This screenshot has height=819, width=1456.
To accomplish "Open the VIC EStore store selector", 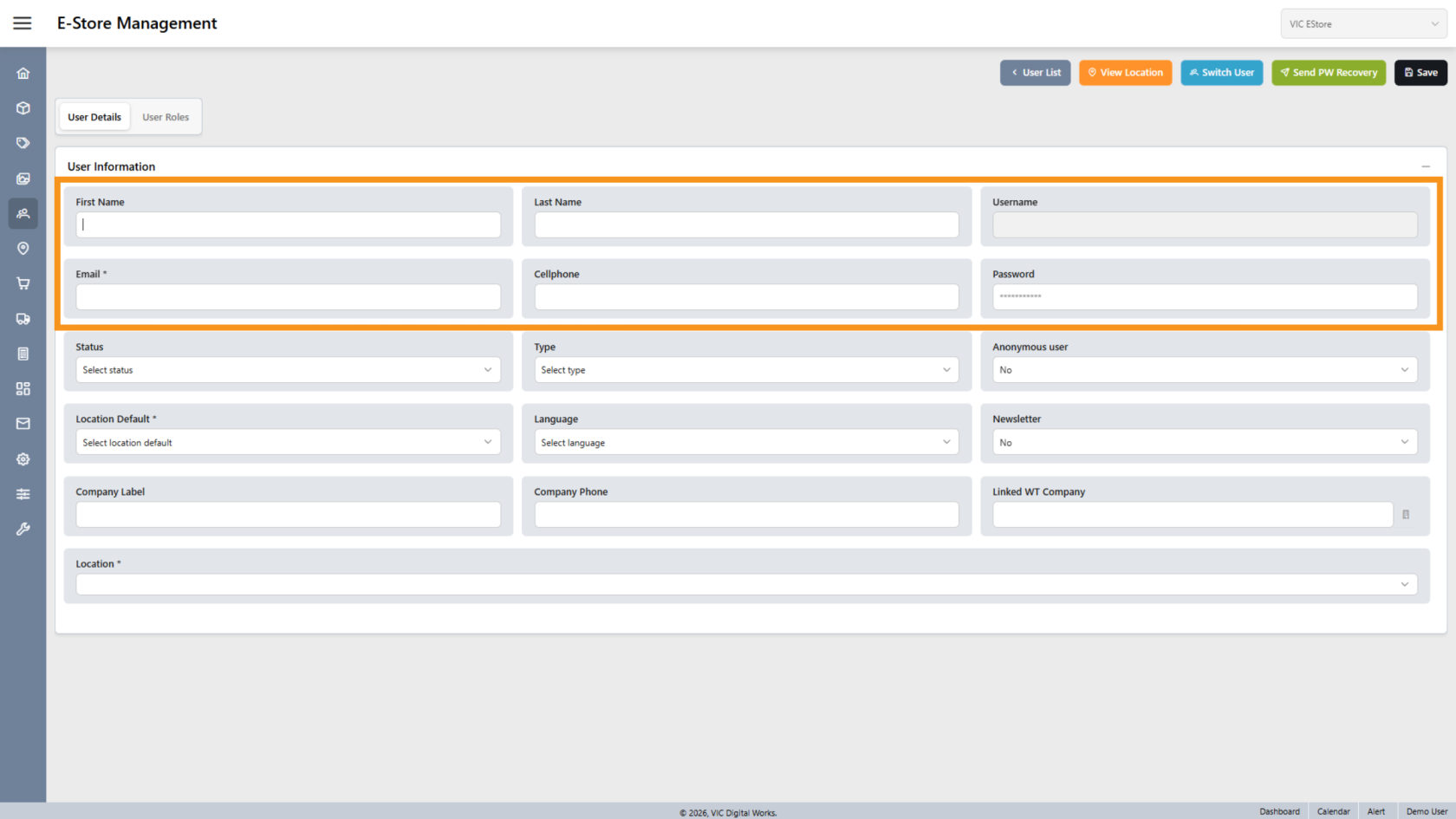I will tap(1363, 24).
